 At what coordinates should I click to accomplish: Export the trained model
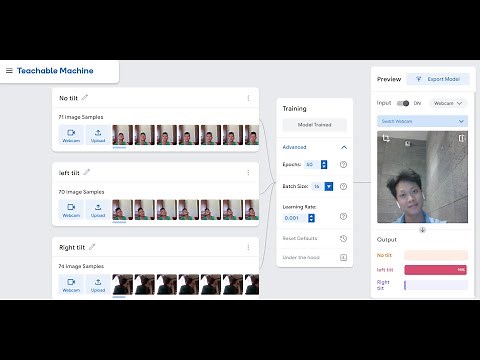click(x=438, y=79)
